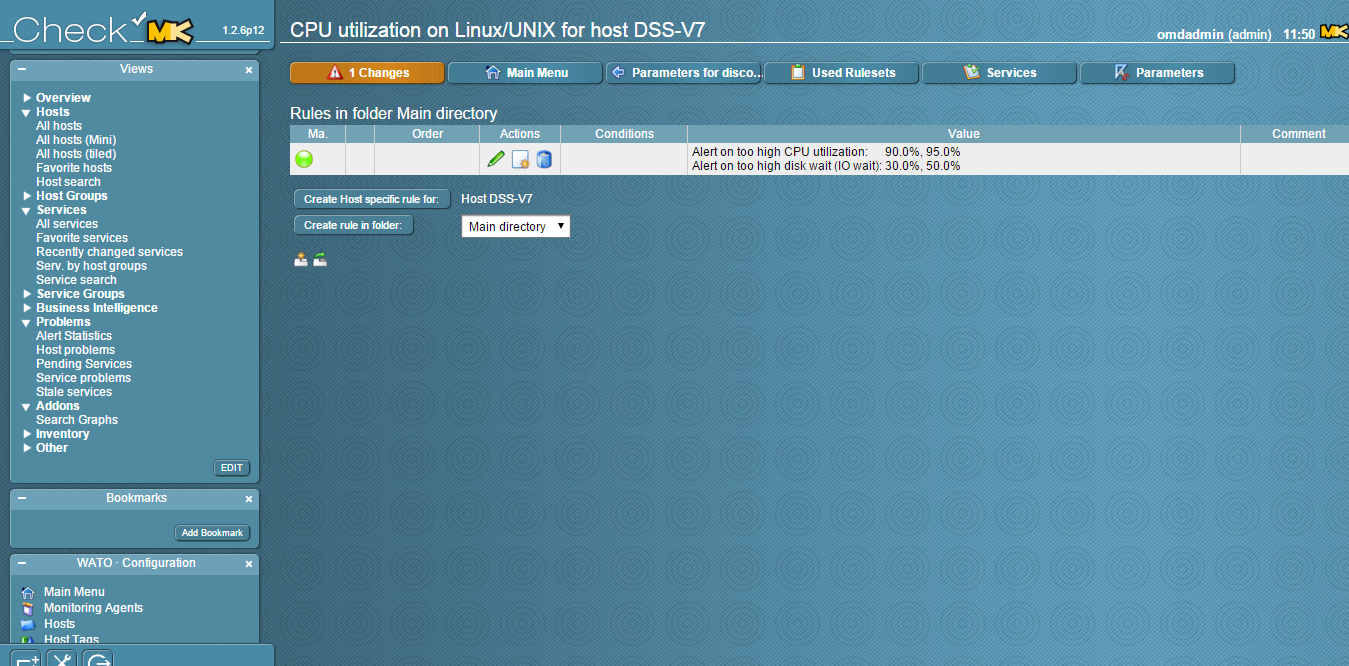Image resolution: width=1349 pixels, height=666 pixels.
Task: Minimize the WATO Configuration snapin
Action: [22, 564]
